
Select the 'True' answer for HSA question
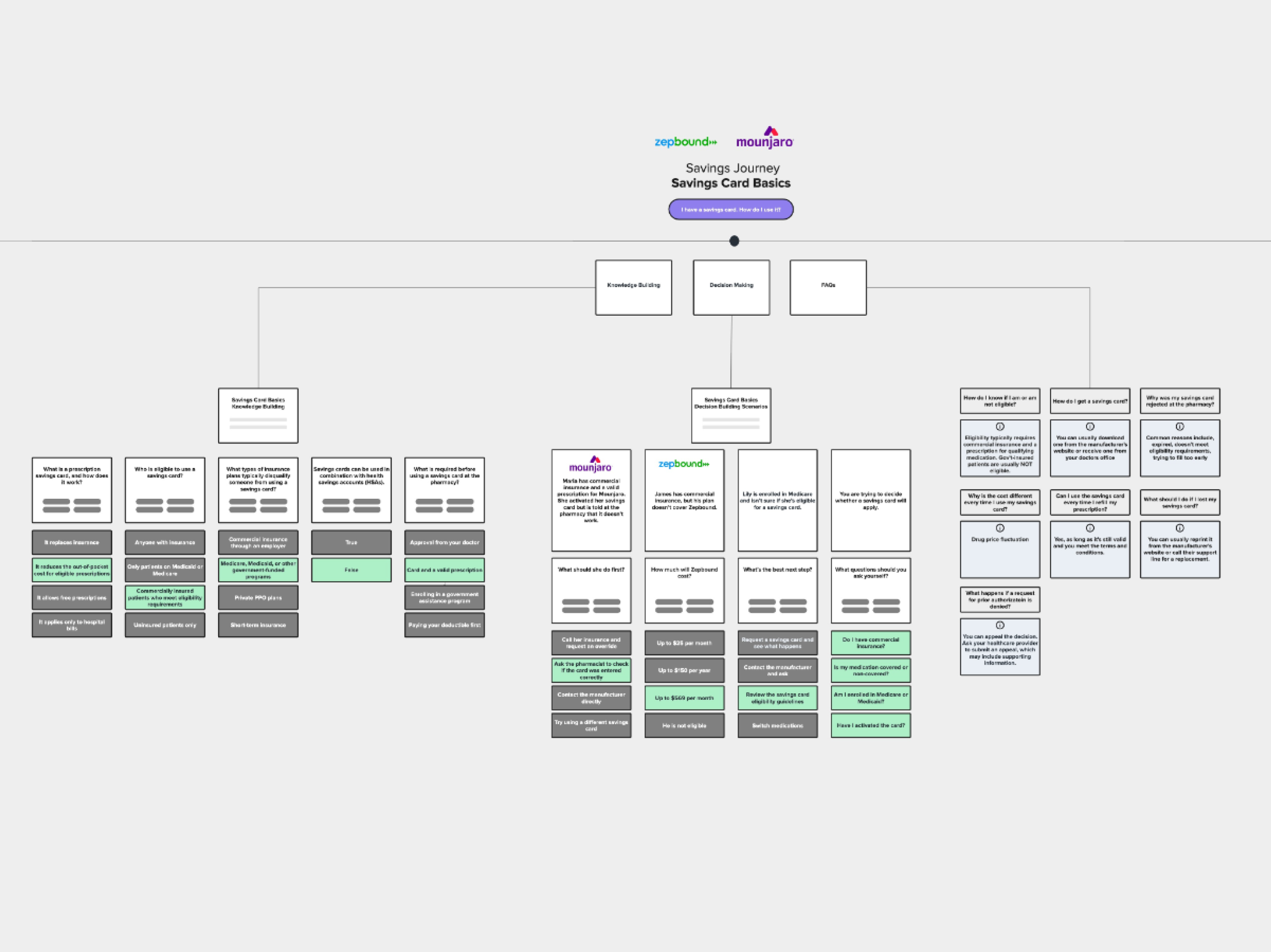(x=351, y=542)
